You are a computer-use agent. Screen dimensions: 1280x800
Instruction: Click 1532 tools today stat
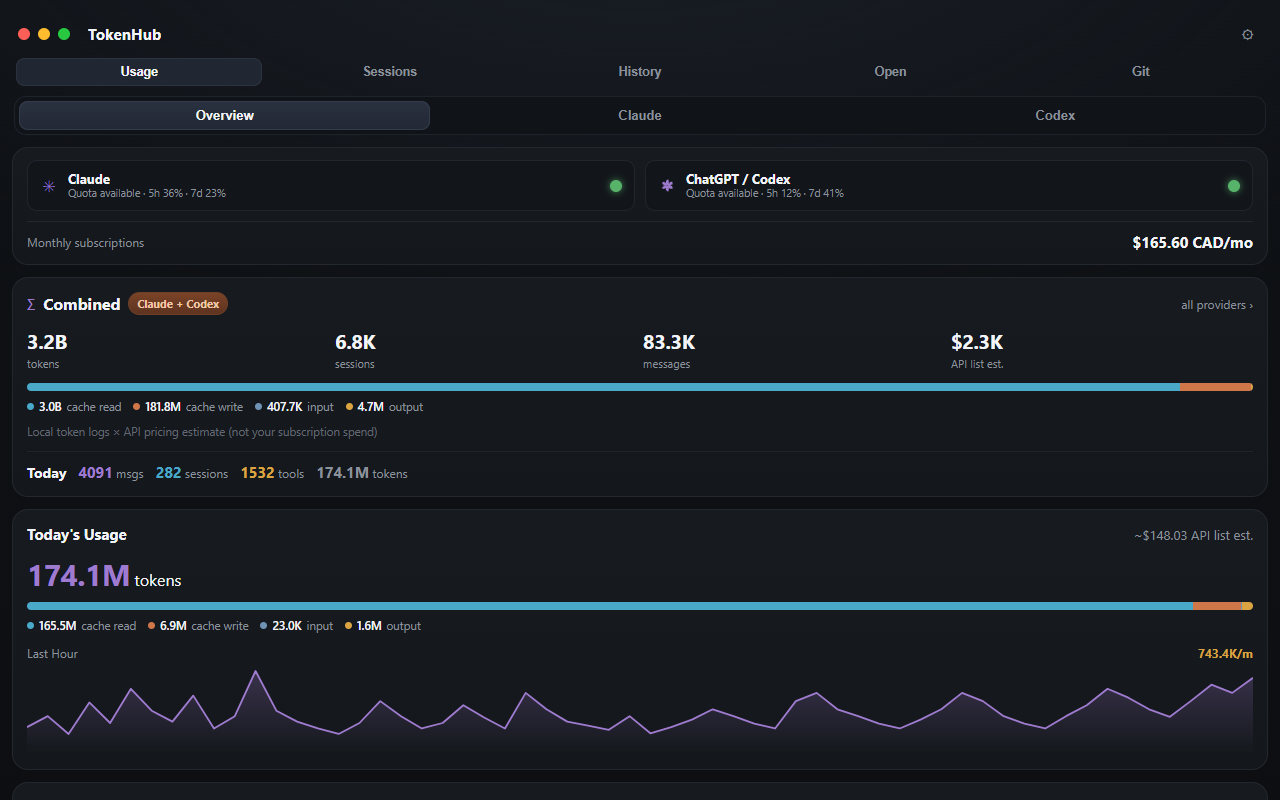[272, 473]
